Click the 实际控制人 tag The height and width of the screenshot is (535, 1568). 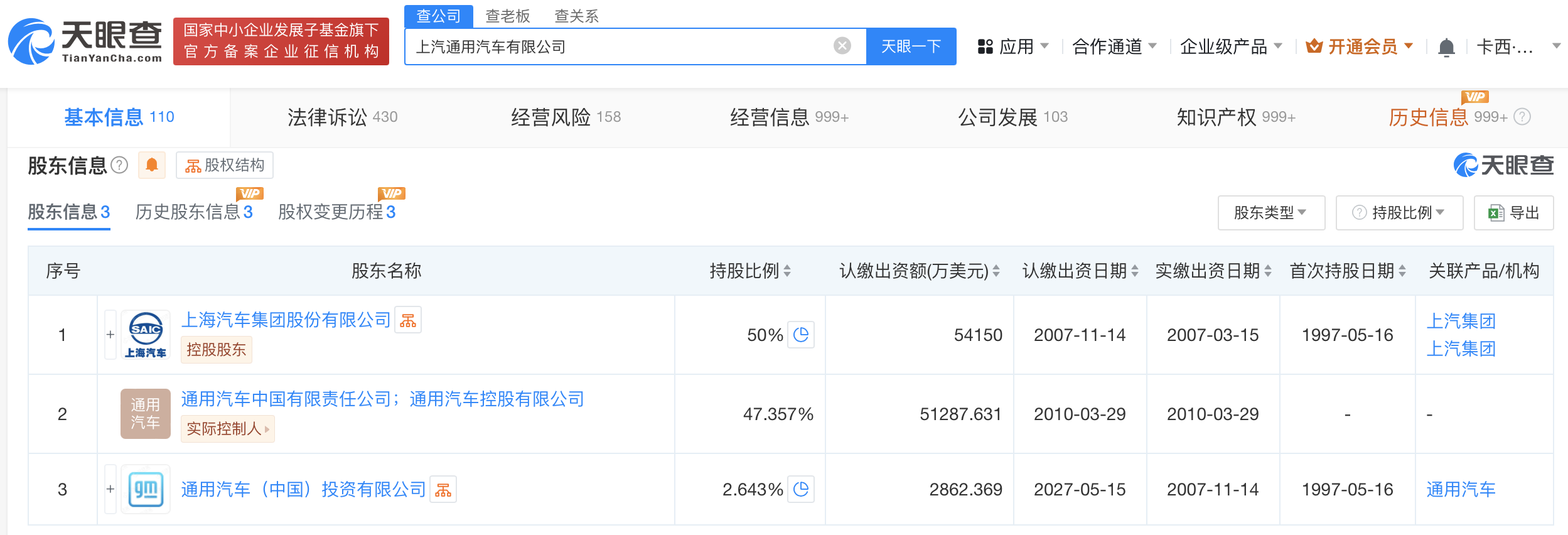(228, 429)
